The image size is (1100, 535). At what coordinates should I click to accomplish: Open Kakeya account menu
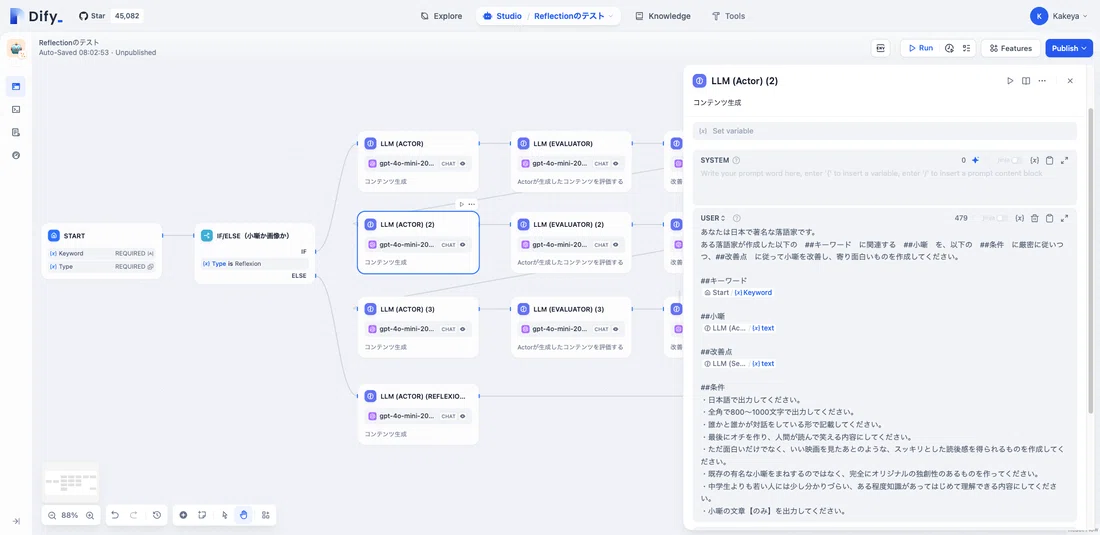[1059, 15]
